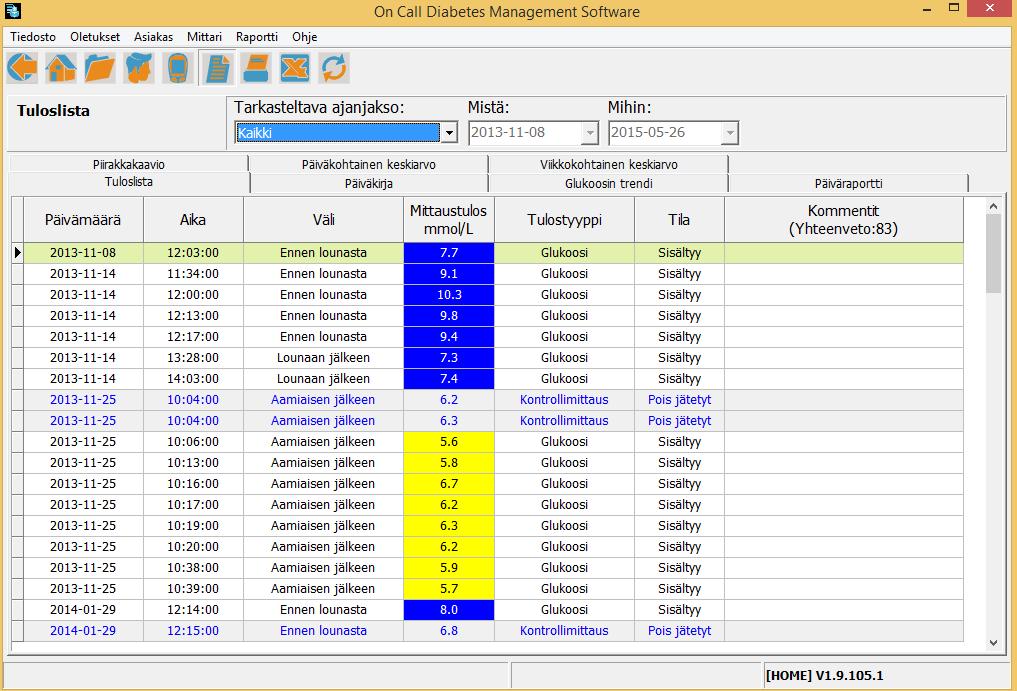Click Lounaan jälkeen in 14:03:00 row
The height and width of the screenshot is (691, 1017).
click(323, 379)
